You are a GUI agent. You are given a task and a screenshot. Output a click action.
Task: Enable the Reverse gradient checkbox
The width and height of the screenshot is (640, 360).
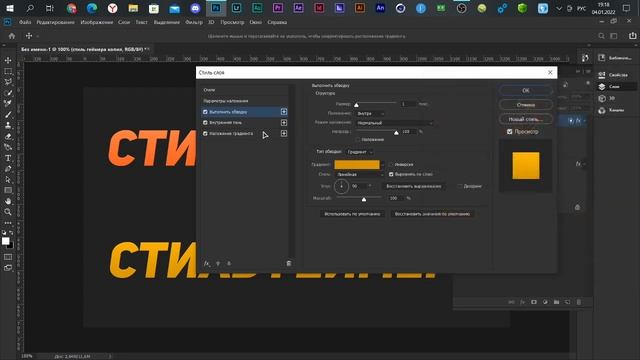coord(391,164)
